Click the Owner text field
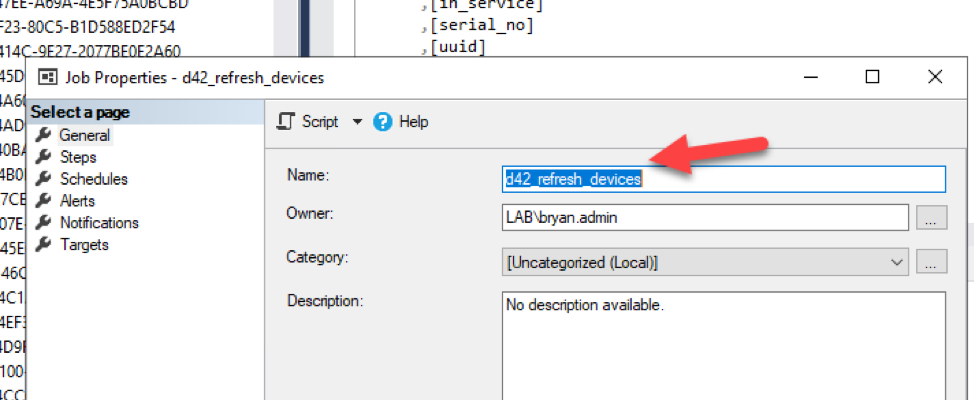 (705, 217)
